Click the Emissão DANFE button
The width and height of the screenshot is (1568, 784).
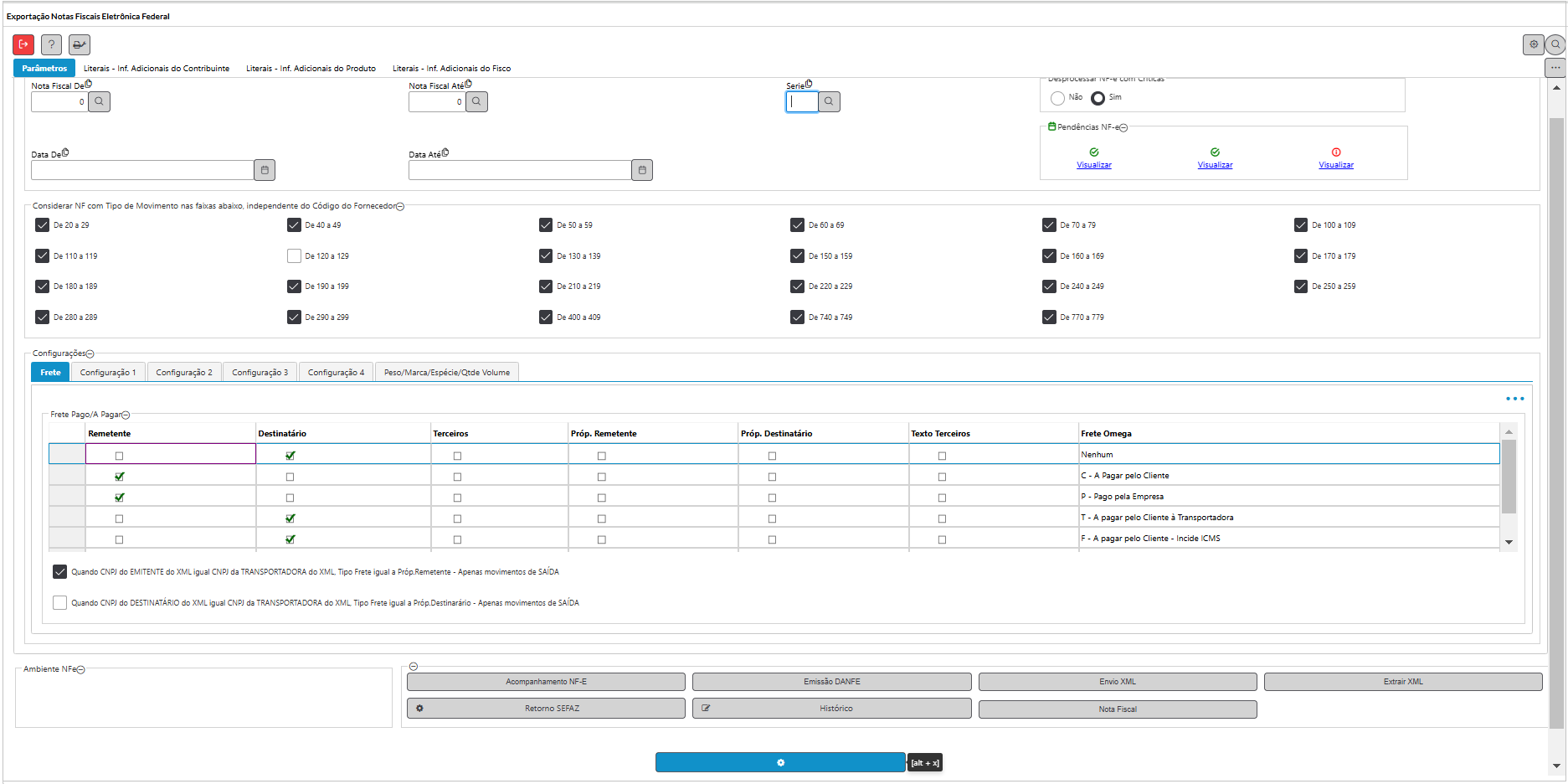831,682
